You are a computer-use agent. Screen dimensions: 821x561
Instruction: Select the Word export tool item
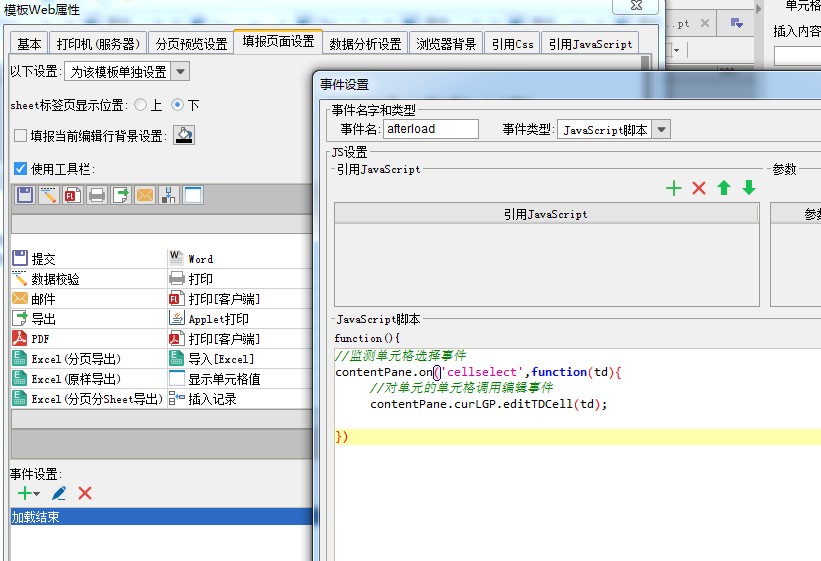[x=240, y=259]
